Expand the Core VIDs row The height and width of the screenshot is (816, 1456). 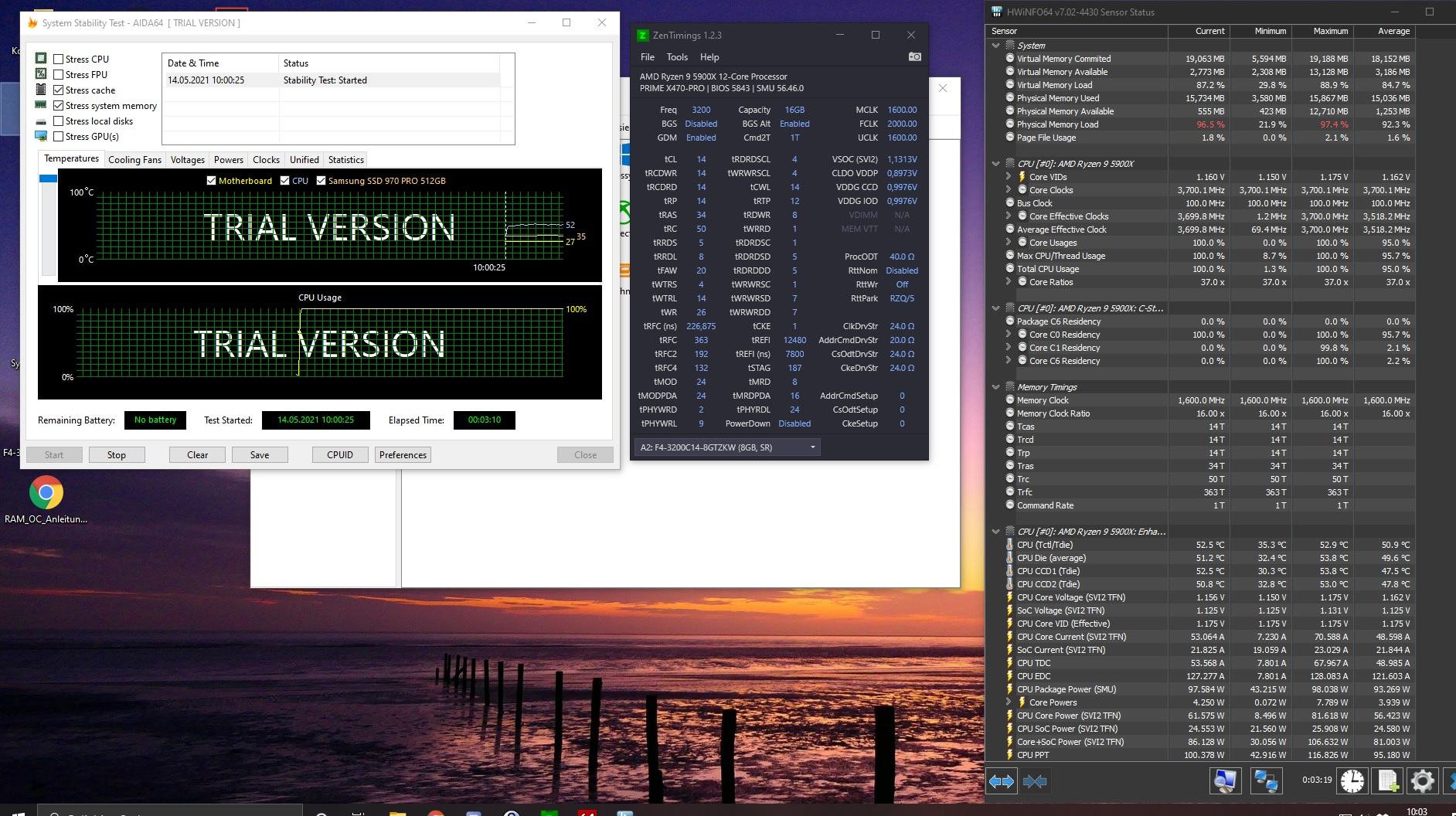click(x=1009, y=177)
